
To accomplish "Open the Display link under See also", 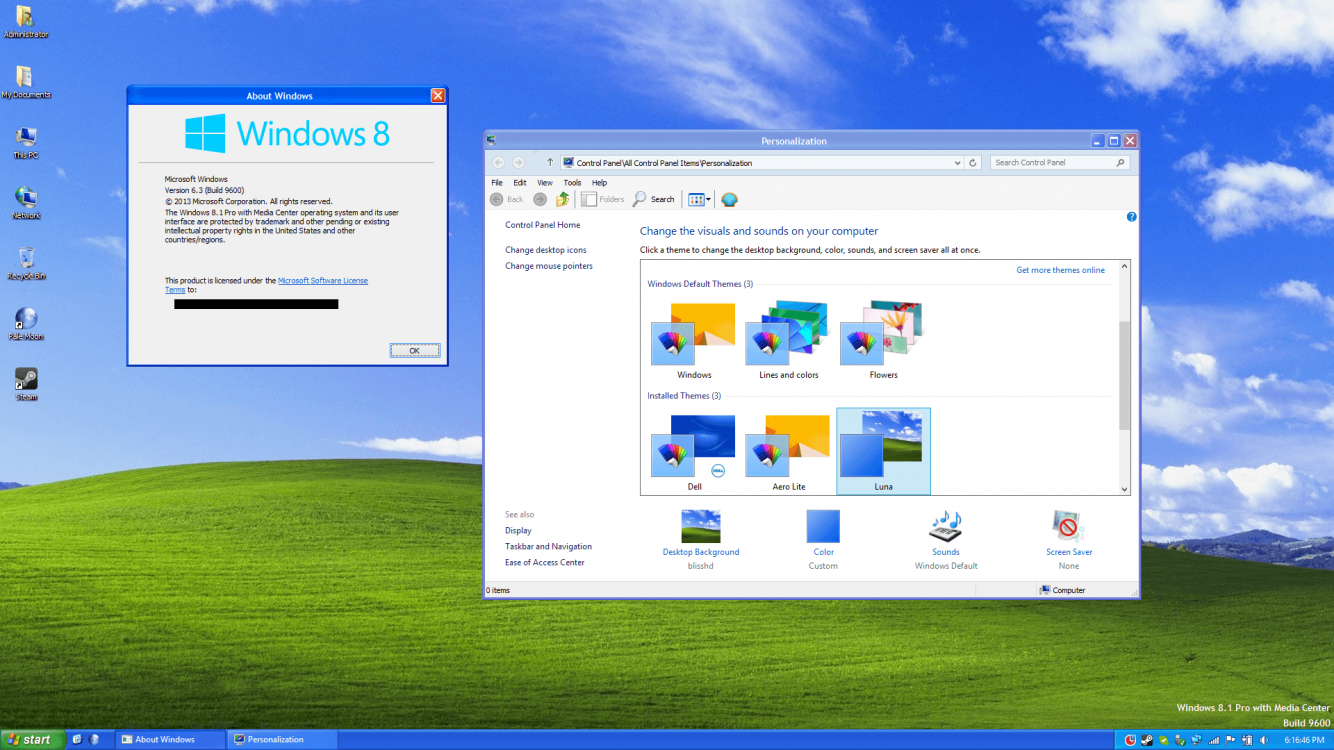I will [x=518, y=531].
